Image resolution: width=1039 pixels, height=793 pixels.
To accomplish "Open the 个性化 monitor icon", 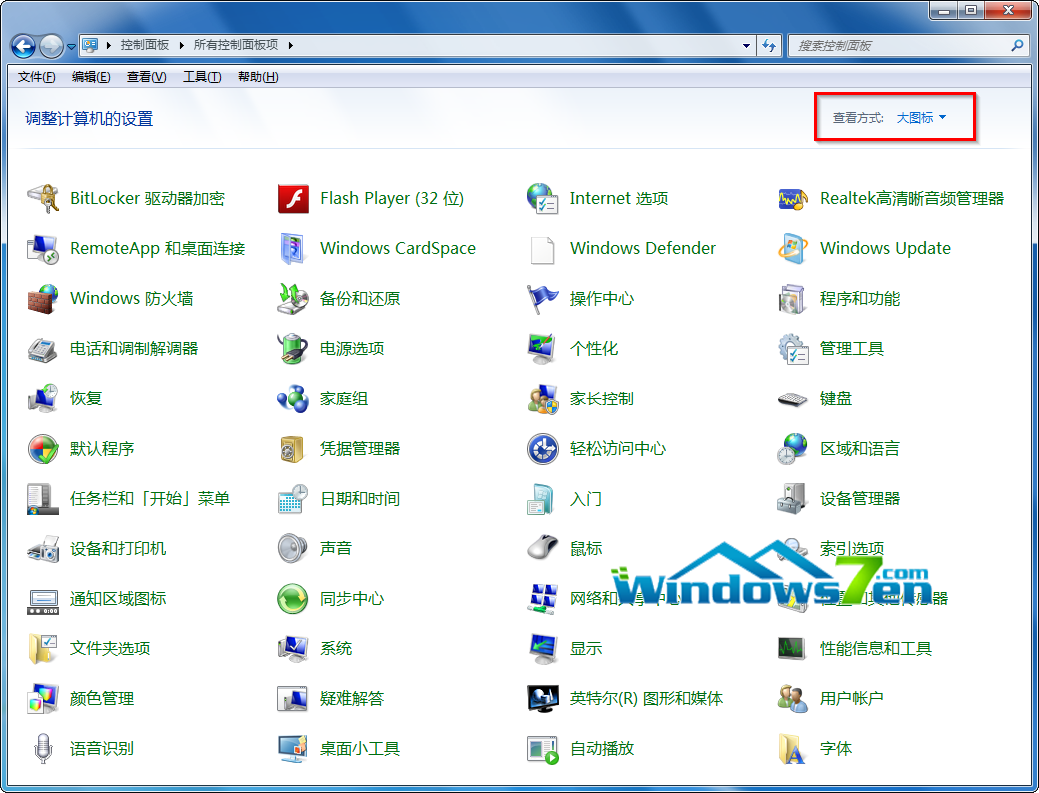I will [543, 348].
